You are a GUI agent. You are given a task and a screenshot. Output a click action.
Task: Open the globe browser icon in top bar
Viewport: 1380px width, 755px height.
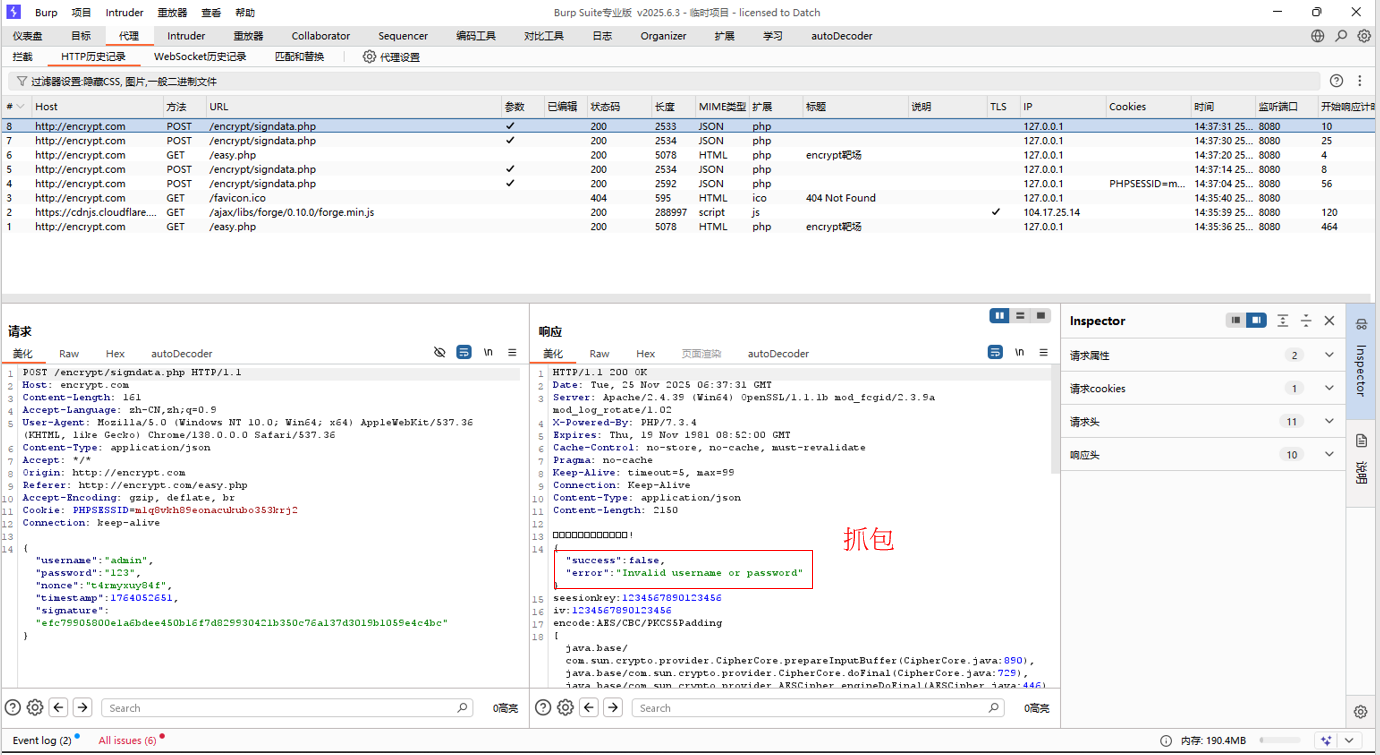tap(1317, 36)
